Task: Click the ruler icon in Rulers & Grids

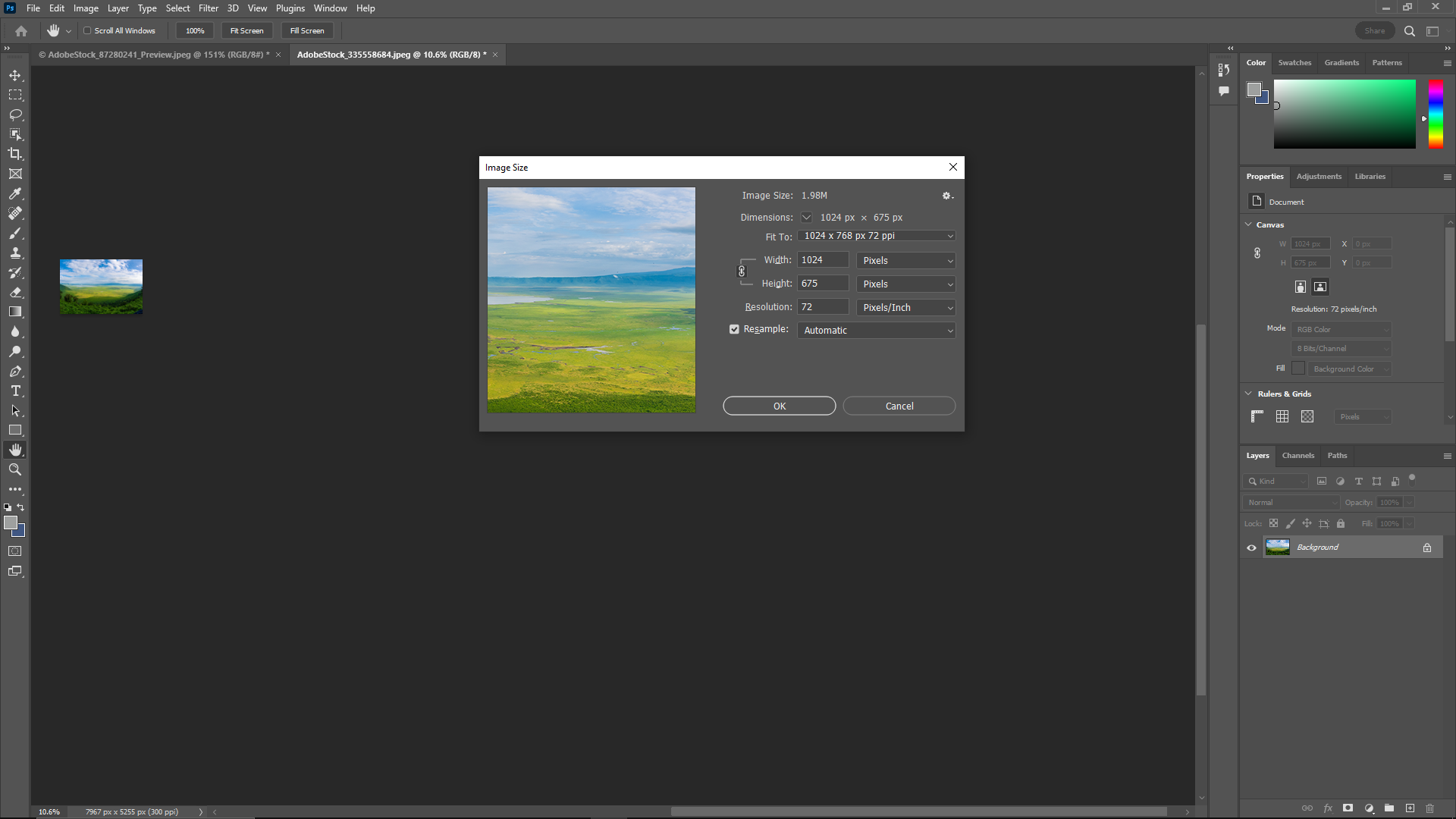Action: tap(1257, 416)
